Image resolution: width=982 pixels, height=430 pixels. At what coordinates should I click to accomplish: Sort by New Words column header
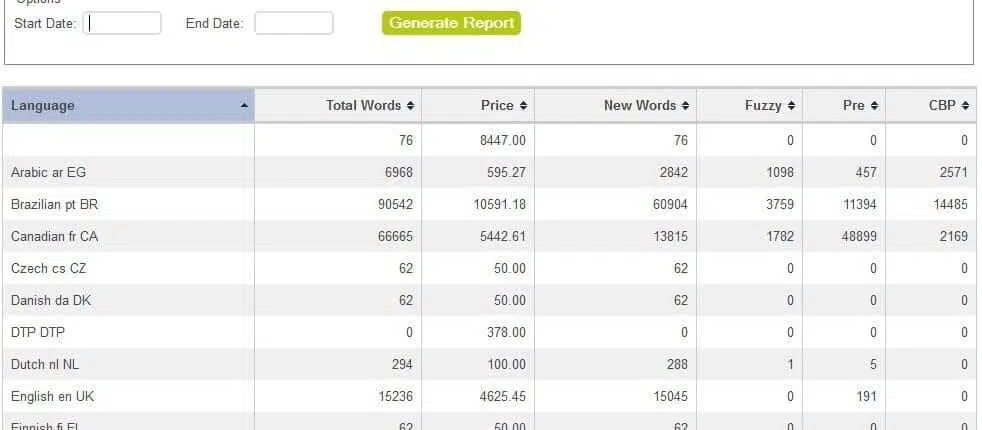[685, 105]
